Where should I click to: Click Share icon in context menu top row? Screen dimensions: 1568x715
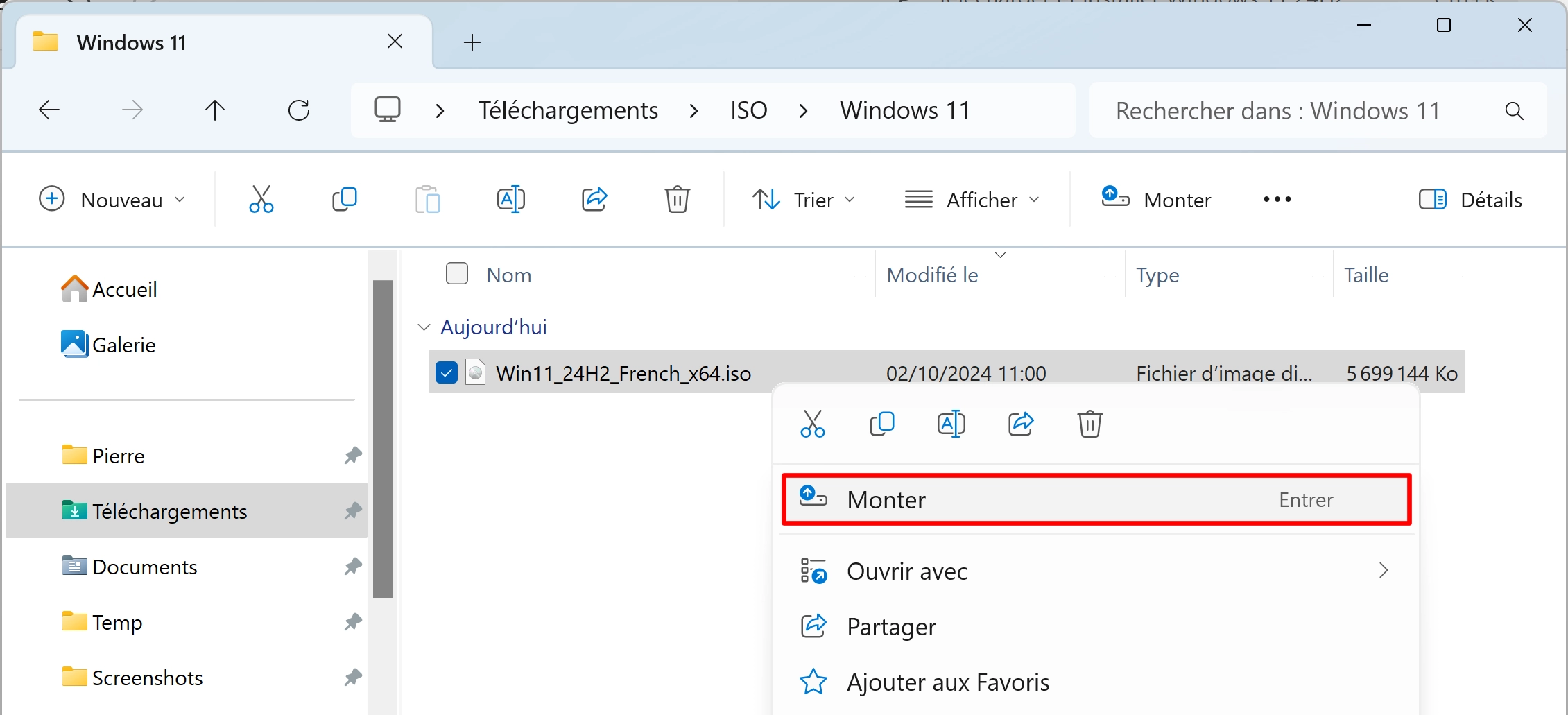(x=1021, y=424)
